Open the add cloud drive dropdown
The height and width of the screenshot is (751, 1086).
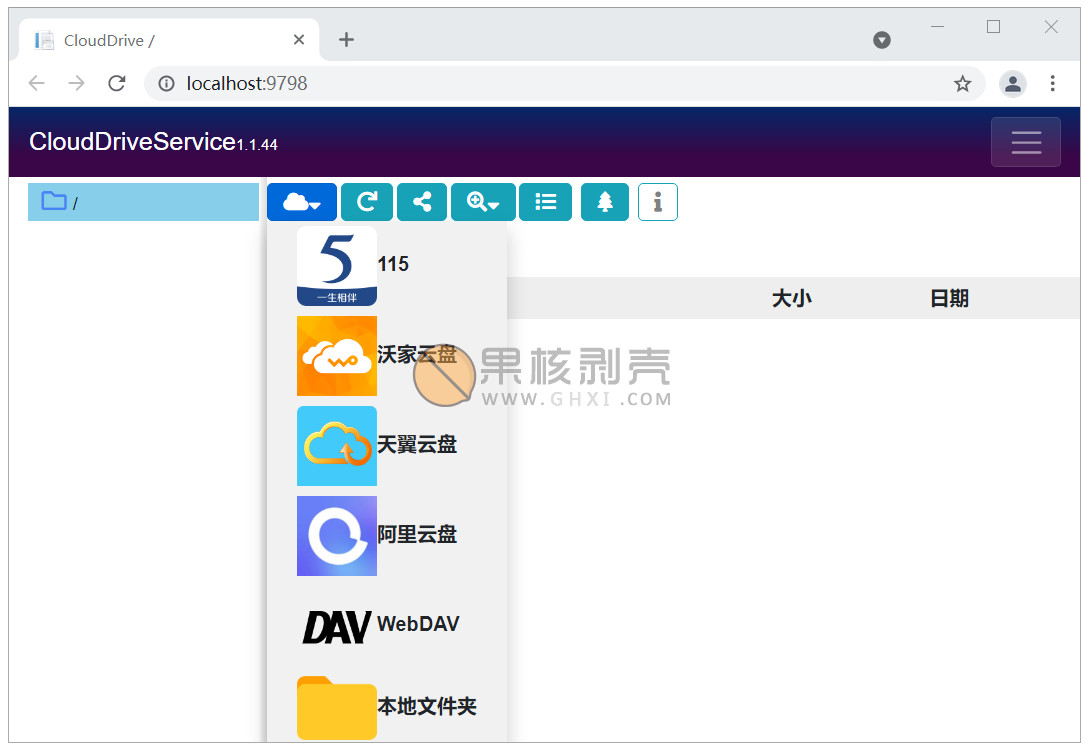click(301, 202)
